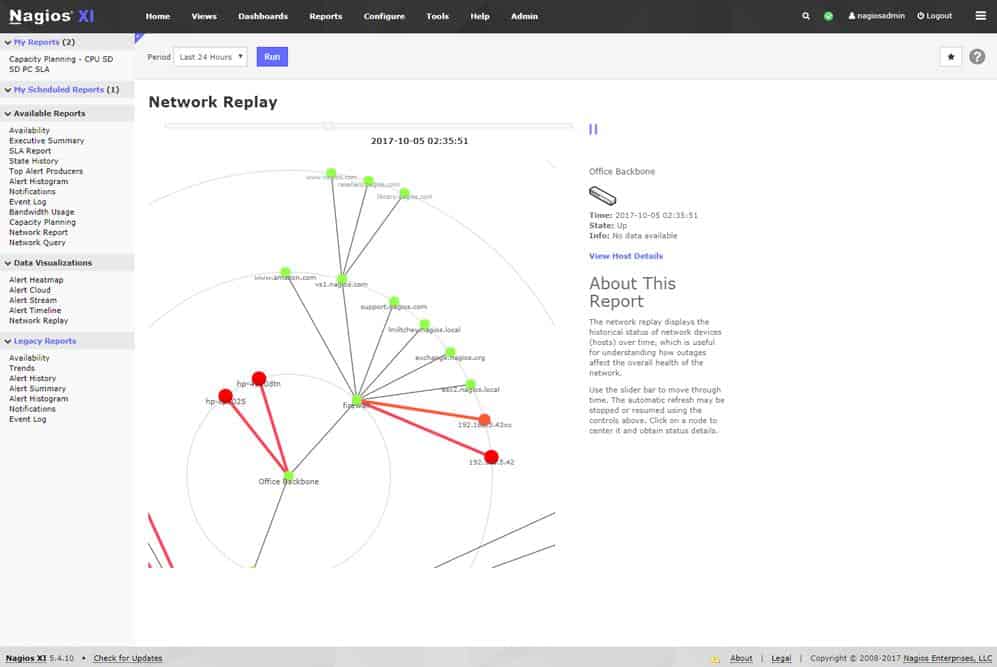Click the replay time slider handle
Viewport: 997px width, 667px height.
point(328,125)
